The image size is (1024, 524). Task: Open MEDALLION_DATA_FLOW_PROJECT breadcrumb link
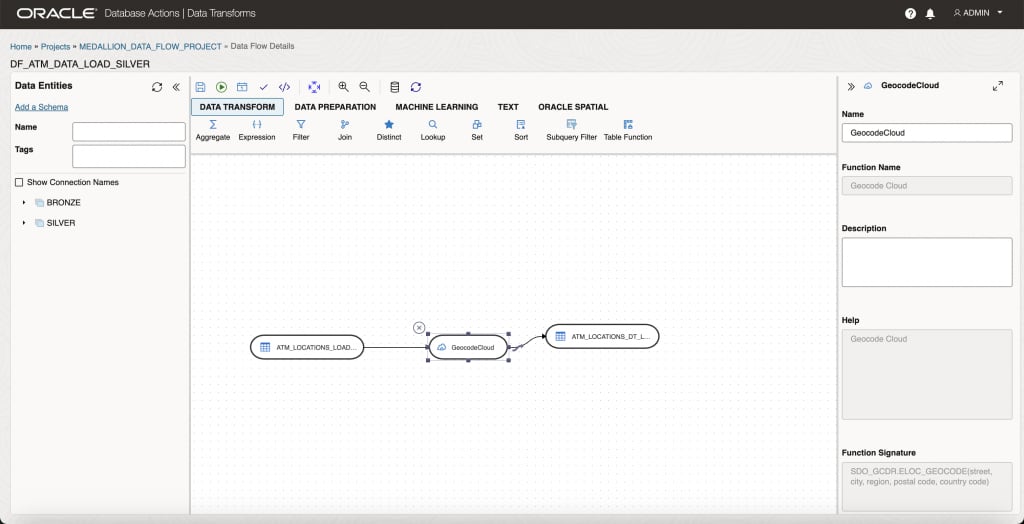(x=150, y=47)
